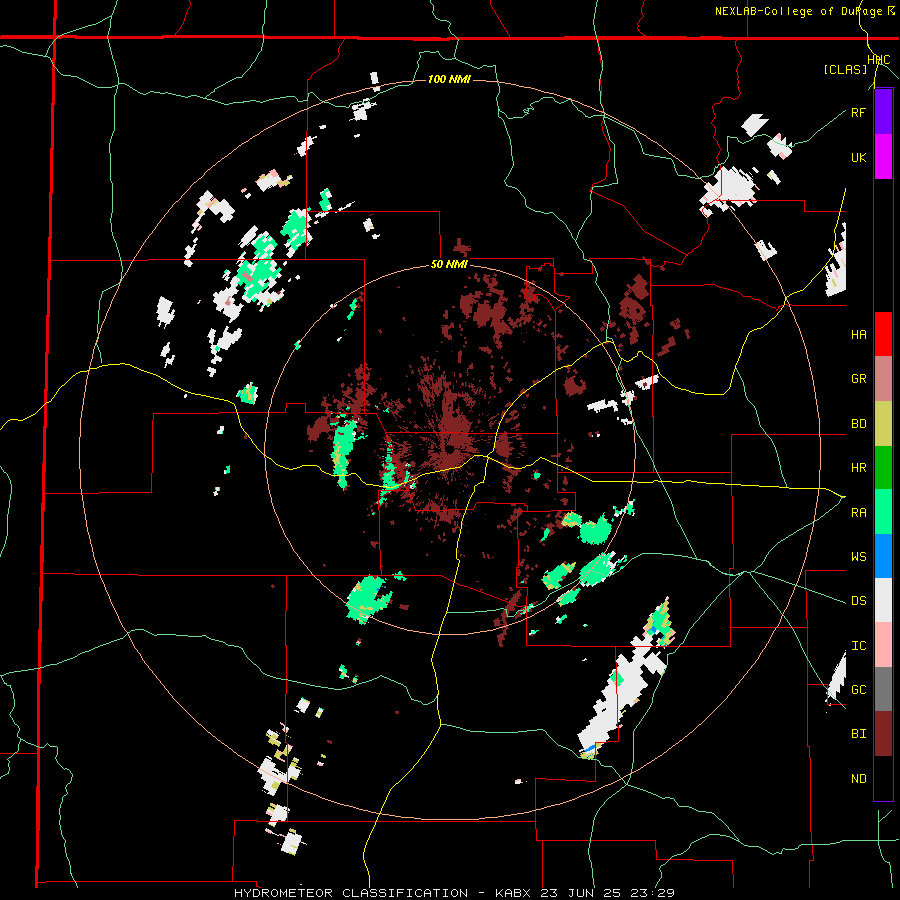Image resolution: width=900 pixels, height=900 pixels.
Task: Click the 'DS' legend label text
Action: [859, 600]
